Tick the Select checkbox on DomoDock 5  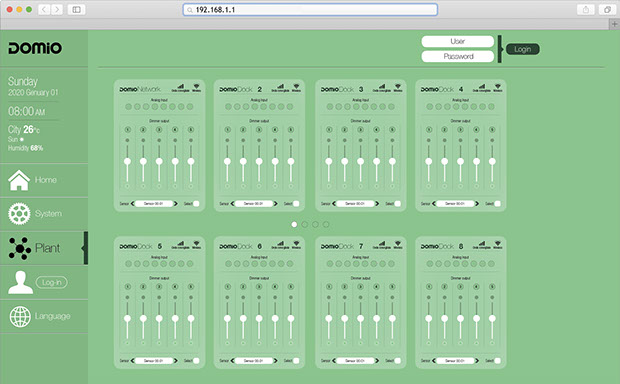pos(196,361)
